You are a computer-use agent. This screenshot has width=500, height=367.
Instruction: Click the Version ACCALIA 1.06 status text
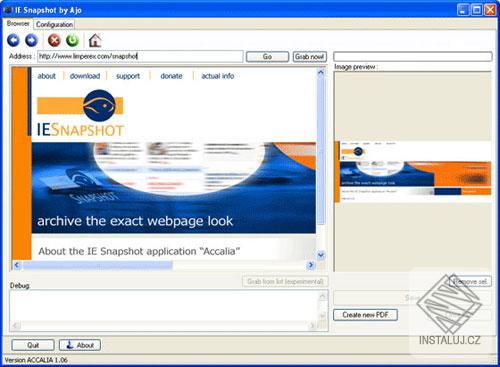[36, 360]
